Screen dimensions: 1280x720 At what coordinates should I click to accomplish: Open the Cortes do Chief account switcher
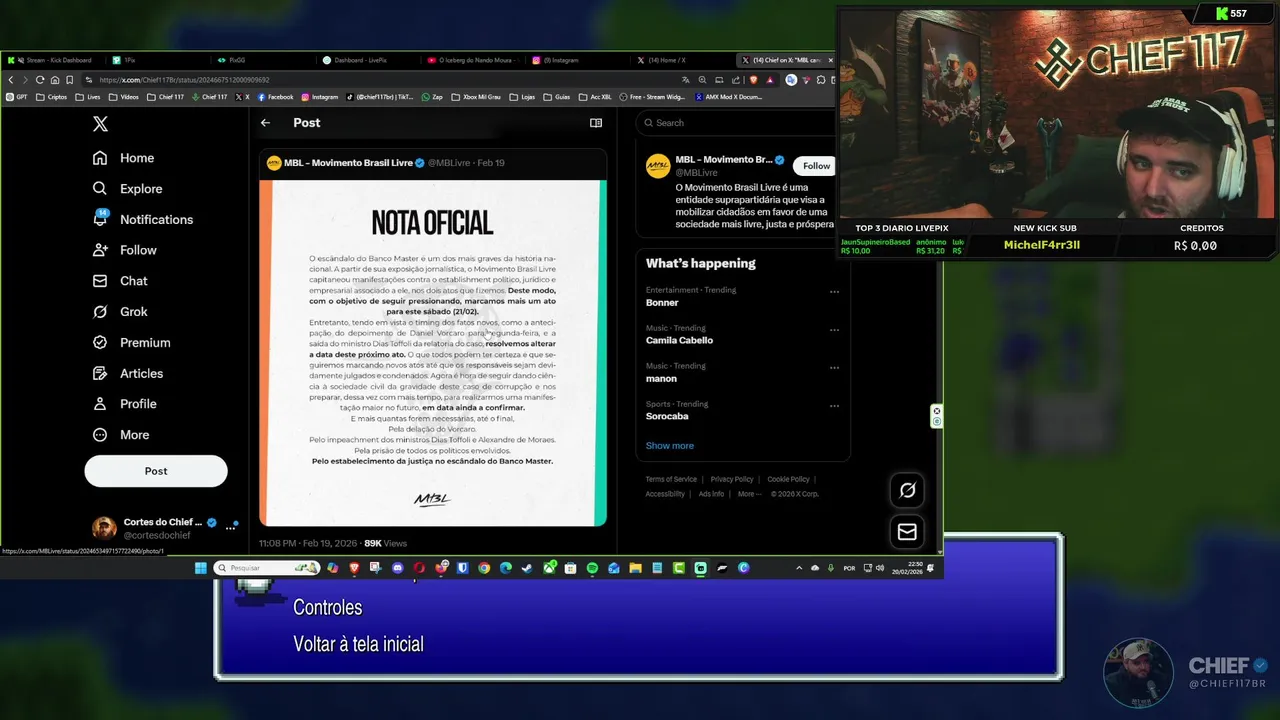[x=164, y=528]
